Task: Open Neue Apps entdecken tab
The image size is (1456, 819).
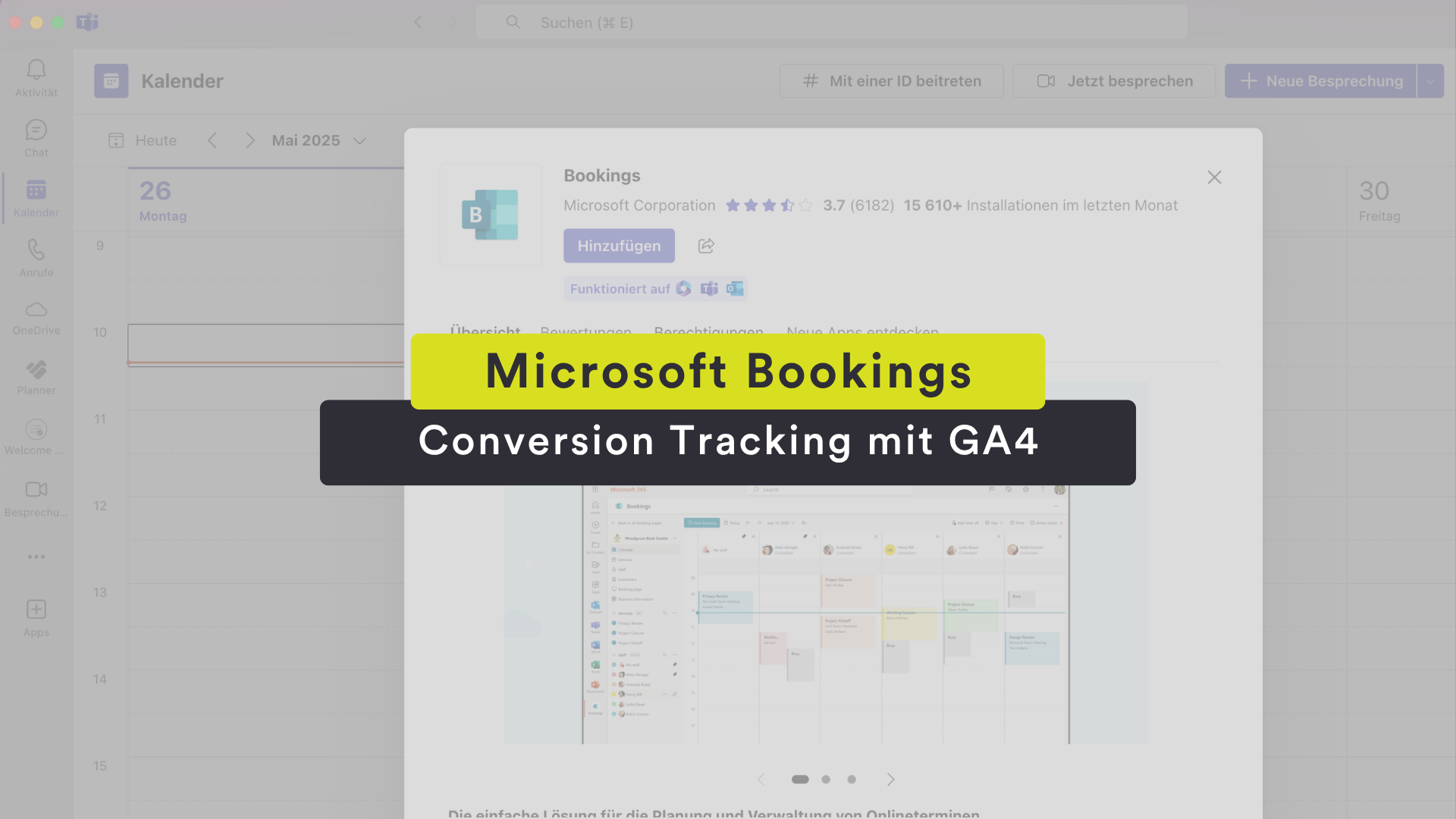Action: tap(862, 331)
